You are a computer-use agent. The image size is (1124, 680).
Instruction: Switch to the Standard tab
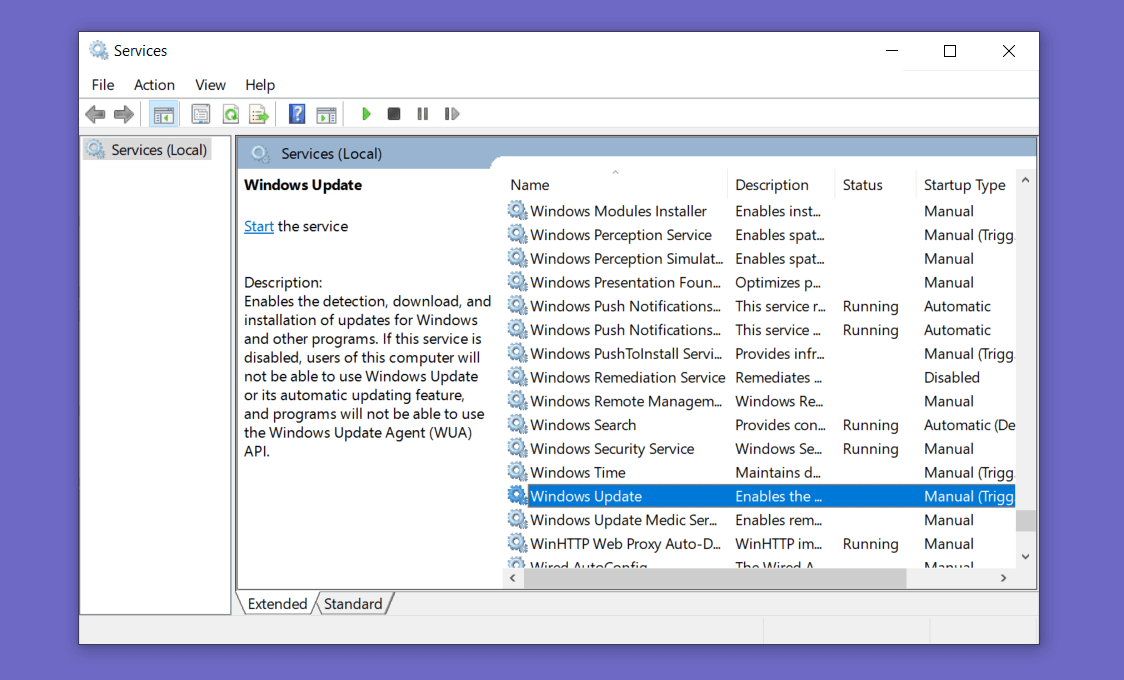pos(353,603)
